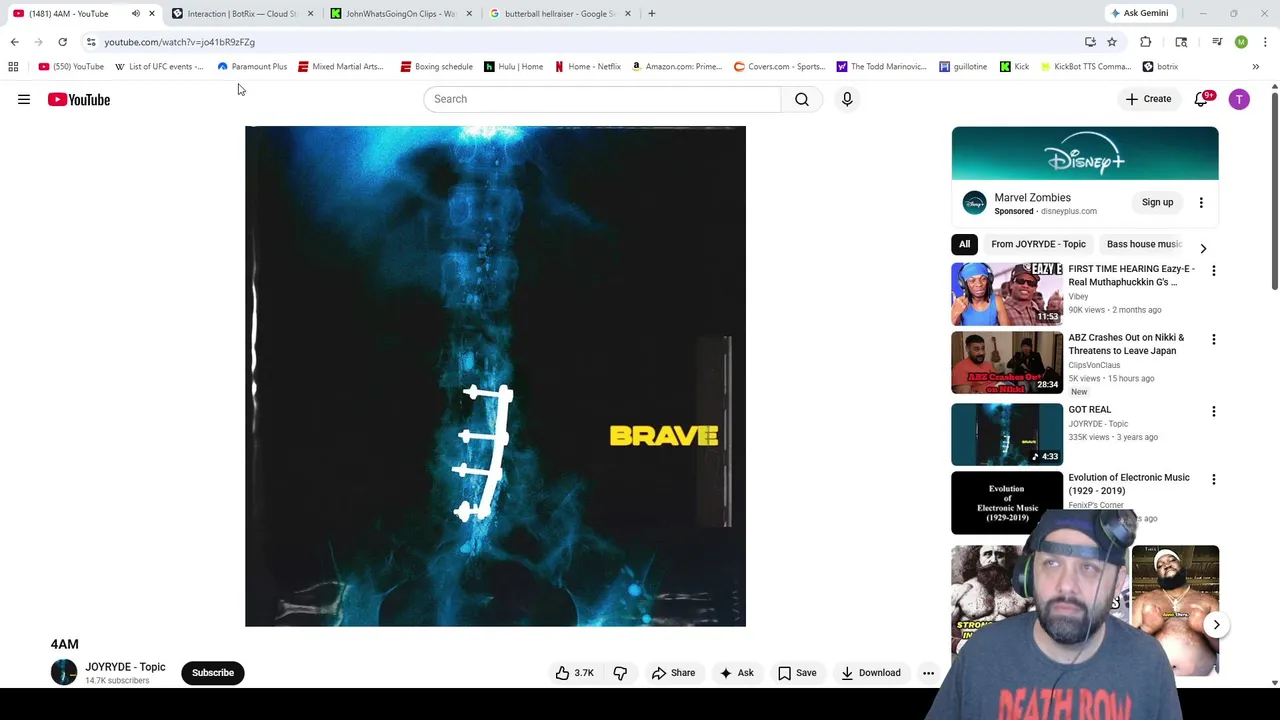Start voice search with the microphone
Image resolution: width=1280 pixels, height=720 pixels.
coord(847,99)
